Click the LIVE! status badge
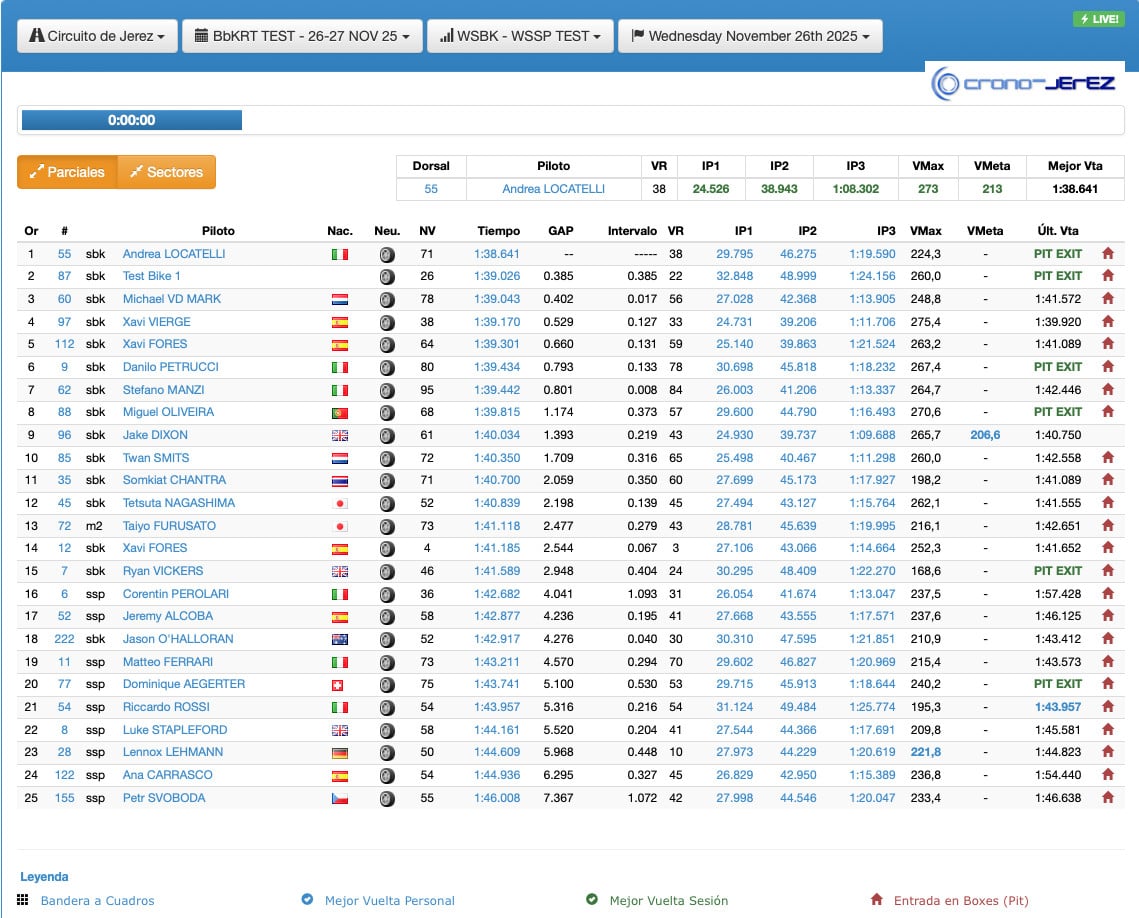The height and width of the screenshot is (918, 1139). pyautogui.click(x=1098, y=19)
